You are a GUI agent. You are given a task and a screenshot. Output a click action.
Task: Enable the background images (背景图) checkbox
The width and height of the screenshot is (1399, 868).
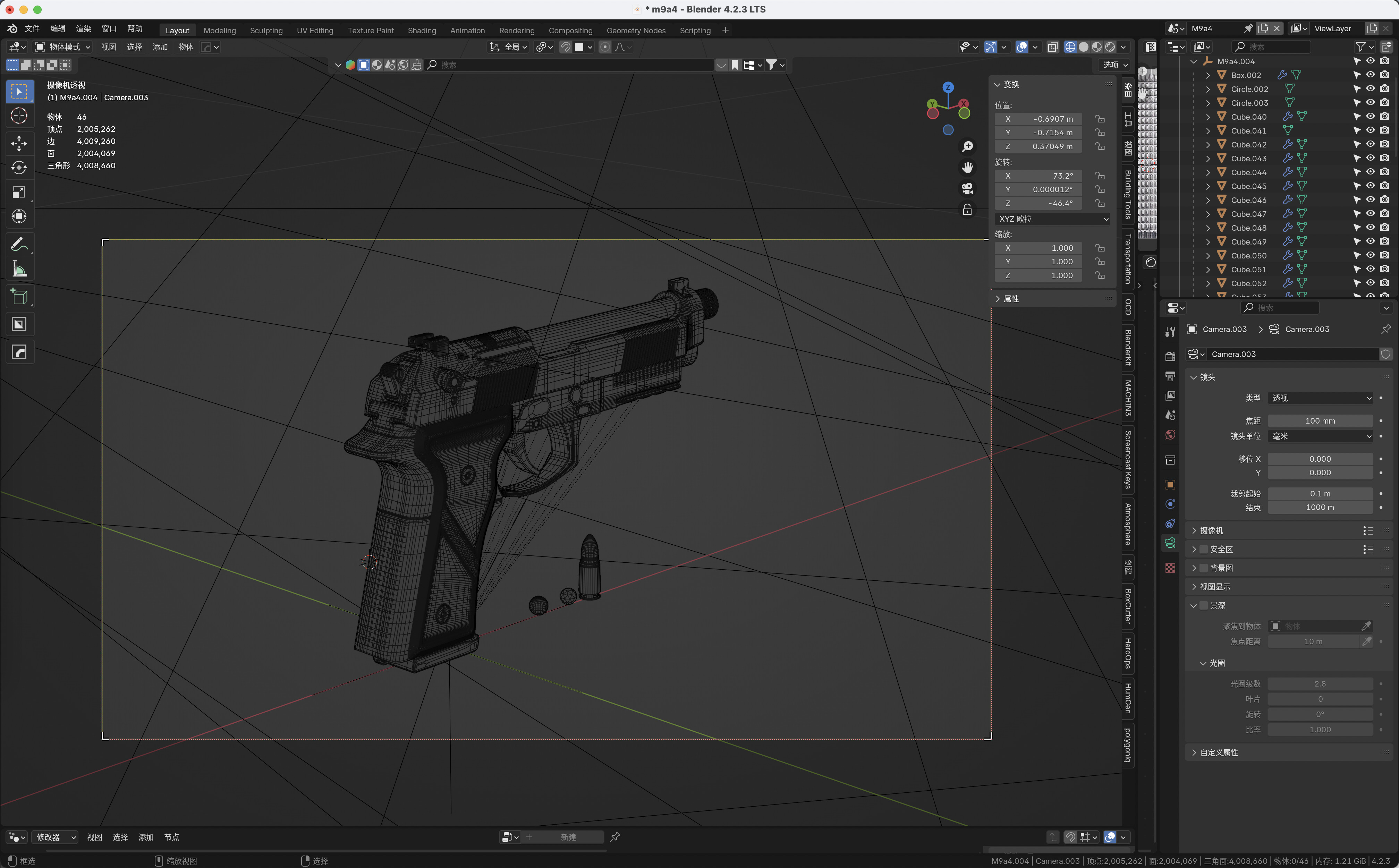click(1204, 568)
